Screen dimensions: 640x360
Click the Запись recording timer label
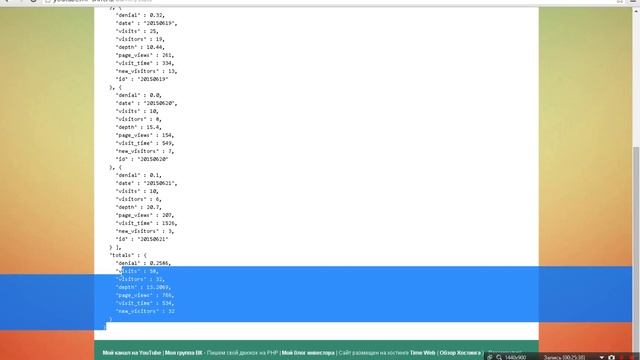(x=564, y=358)
